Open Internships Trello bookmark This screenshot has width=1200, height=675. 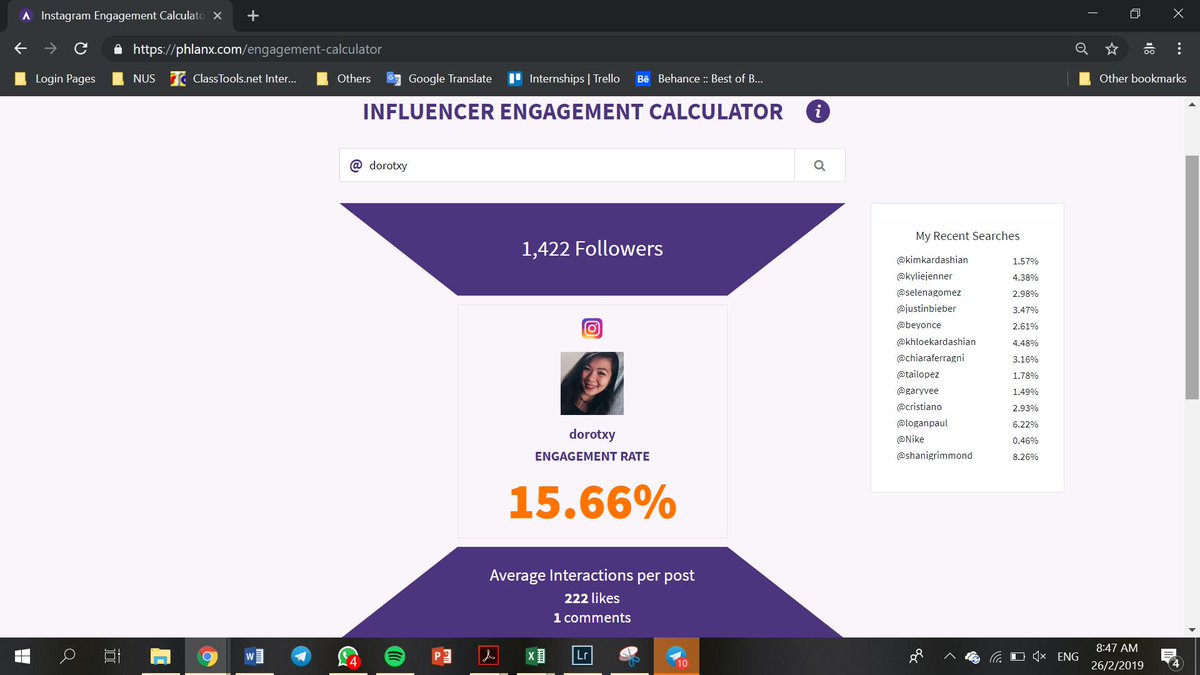(x=564, y=78)
